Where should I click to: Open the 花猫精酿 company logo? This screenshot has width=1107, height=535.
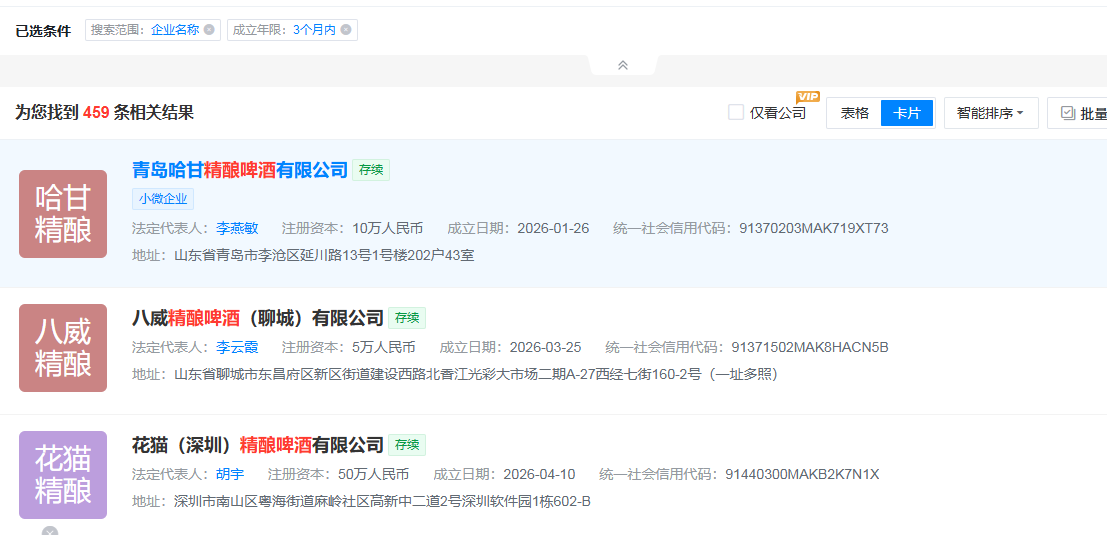point(63,475)
